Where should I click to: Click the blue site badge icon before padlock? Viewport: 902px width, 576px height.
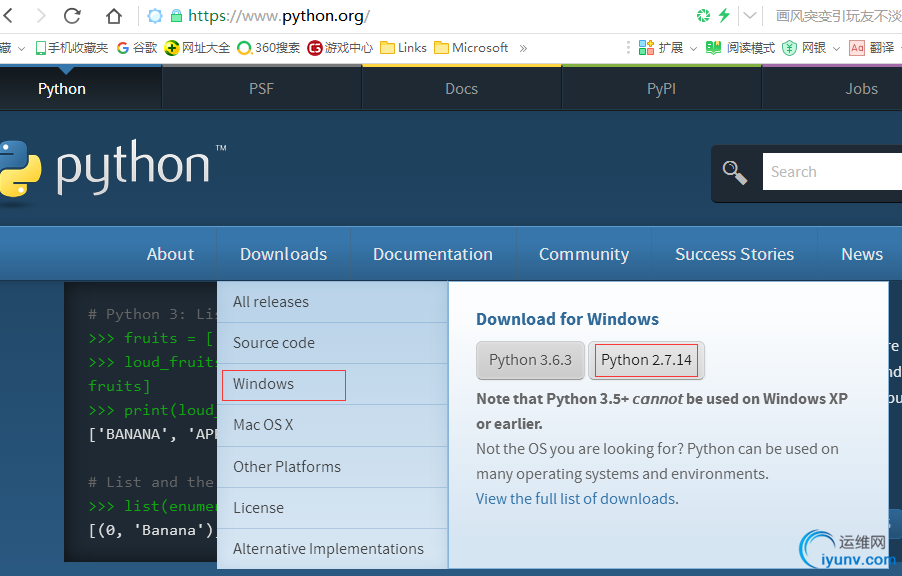coord(155,16)
